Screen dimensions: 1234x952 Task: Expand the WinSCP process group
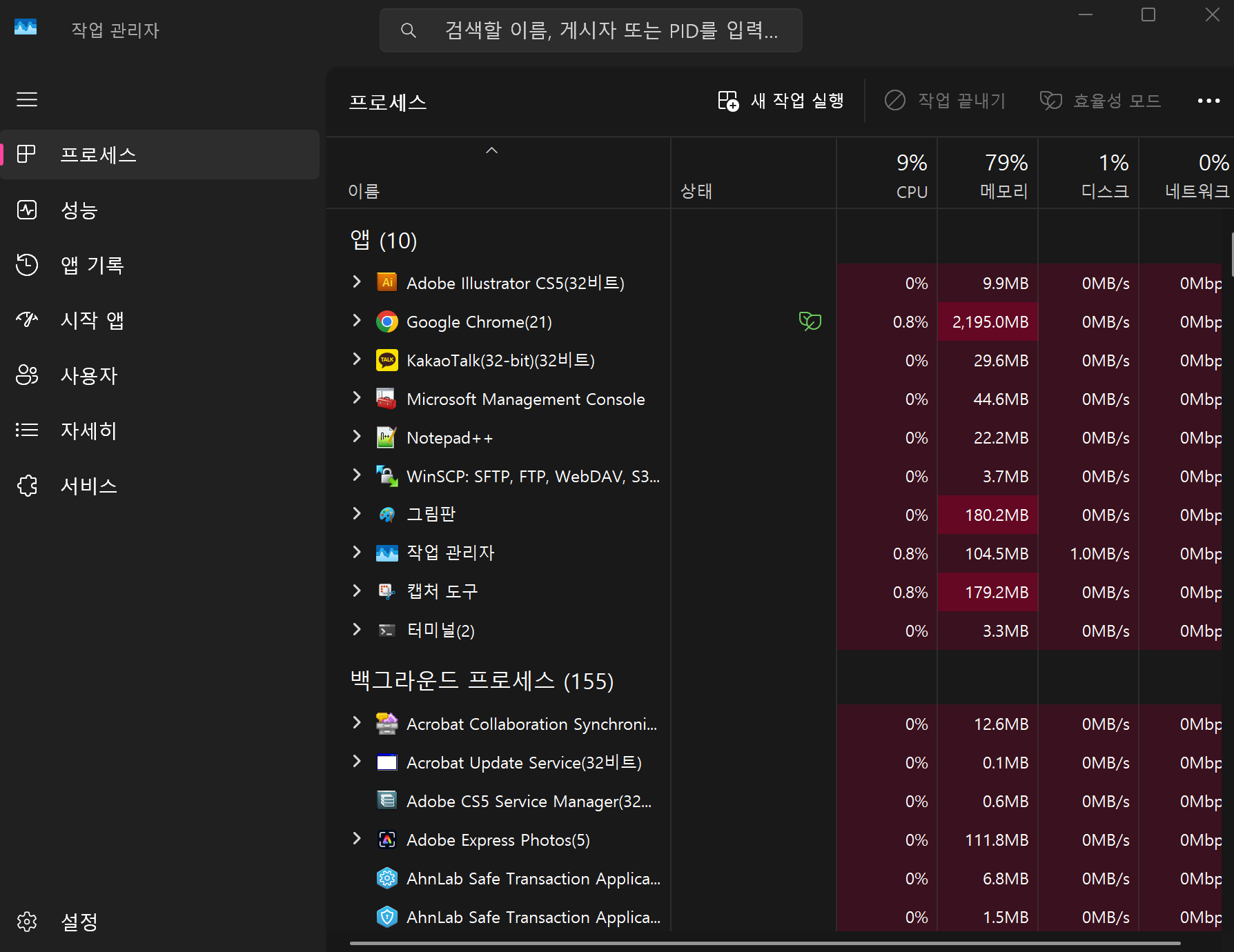[357, 475]
